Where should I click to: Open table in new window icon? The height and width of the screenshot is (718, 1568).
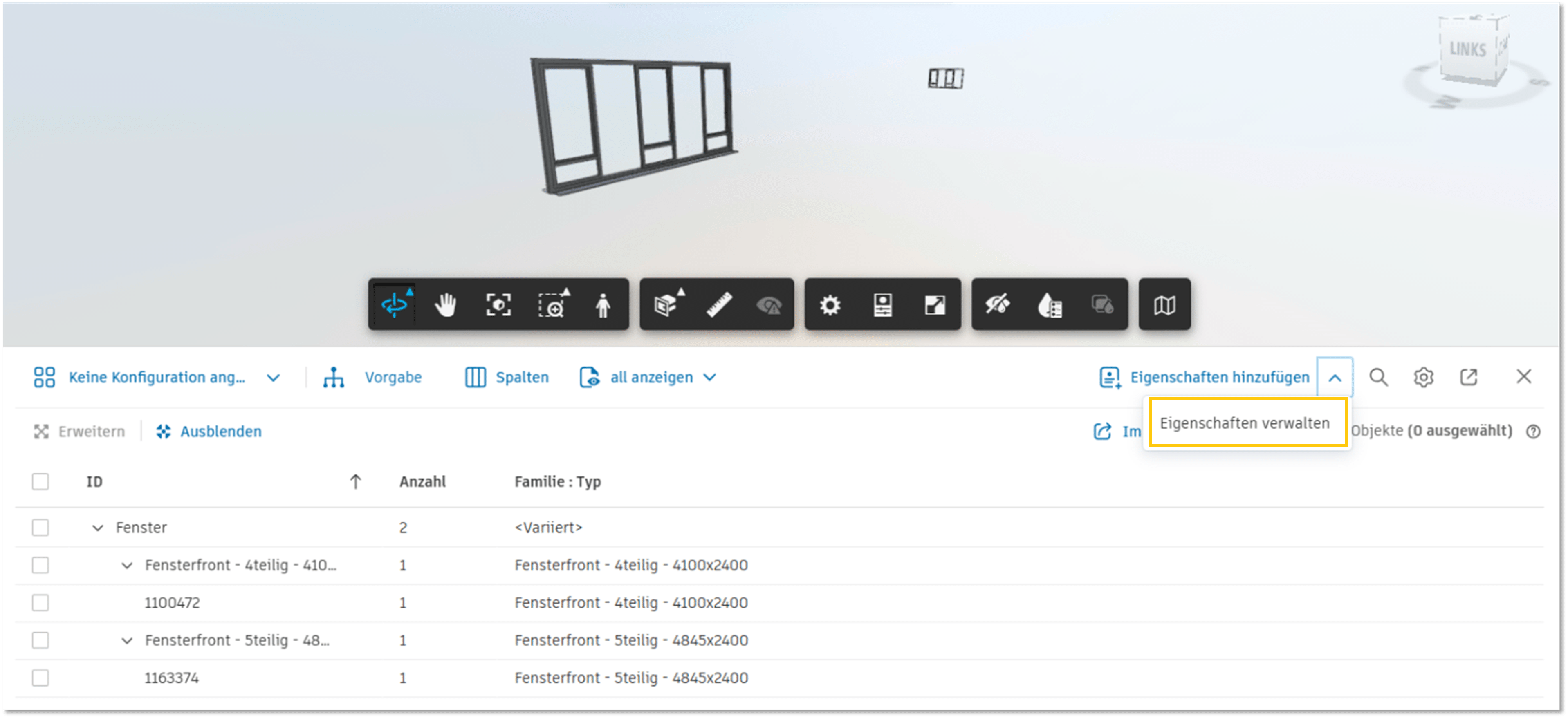point(1468,377)
